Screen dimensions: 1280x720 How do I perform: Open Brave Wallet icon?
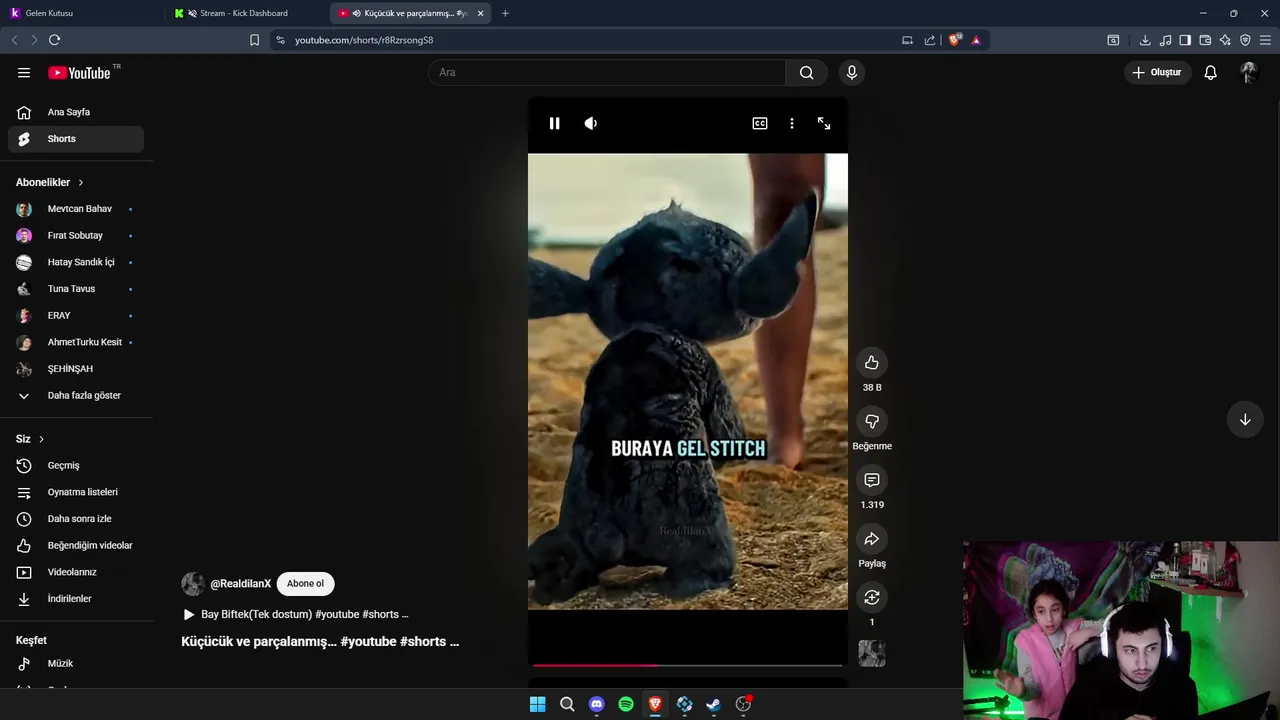1205,40
